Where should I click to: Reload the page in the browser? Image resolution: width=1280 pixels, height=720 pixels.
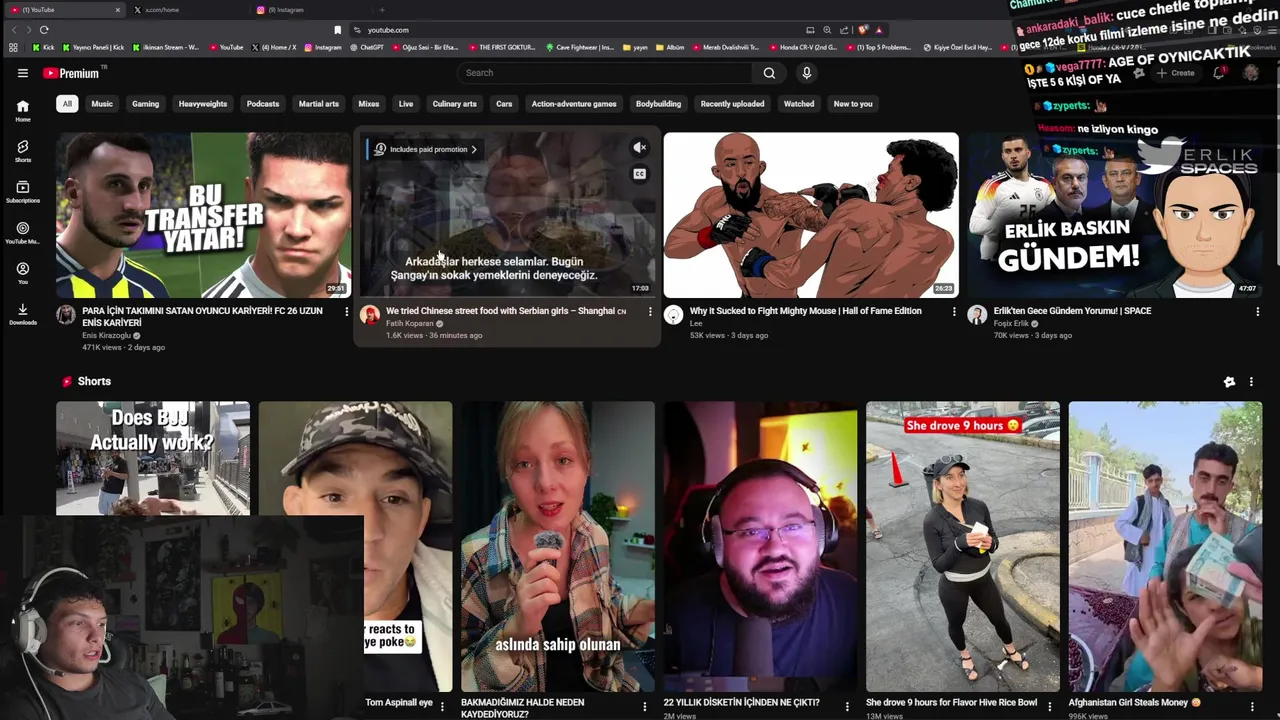tap(44, 30)
